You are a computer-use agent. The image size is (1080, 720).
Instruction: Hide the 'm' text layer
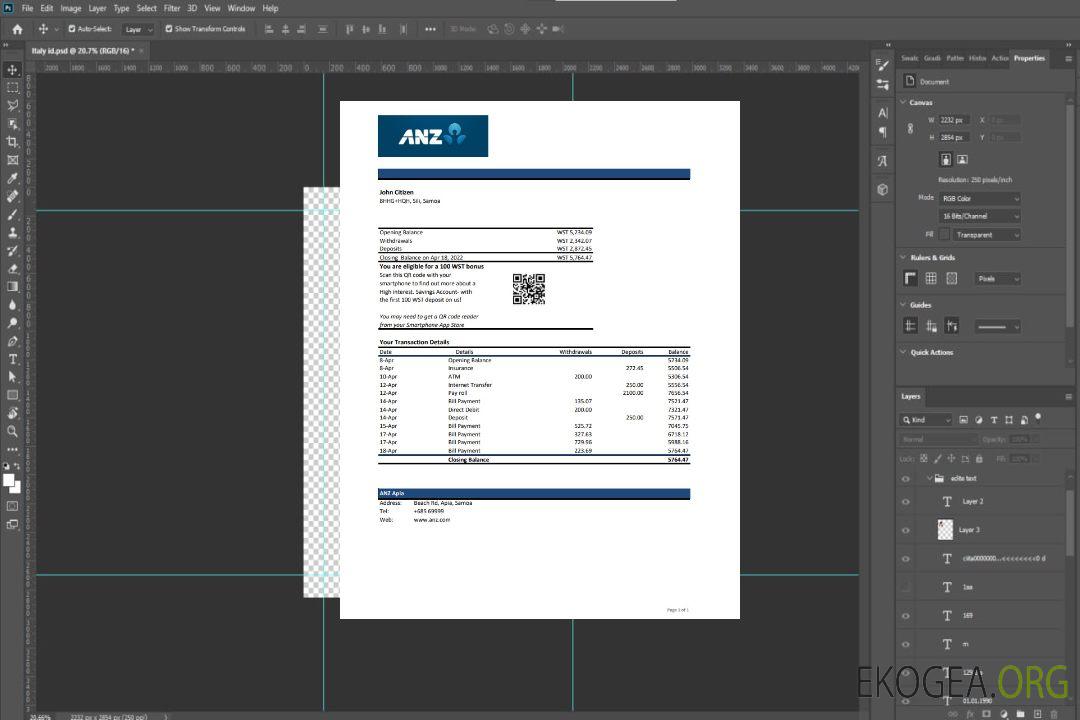tap(906, 645)
